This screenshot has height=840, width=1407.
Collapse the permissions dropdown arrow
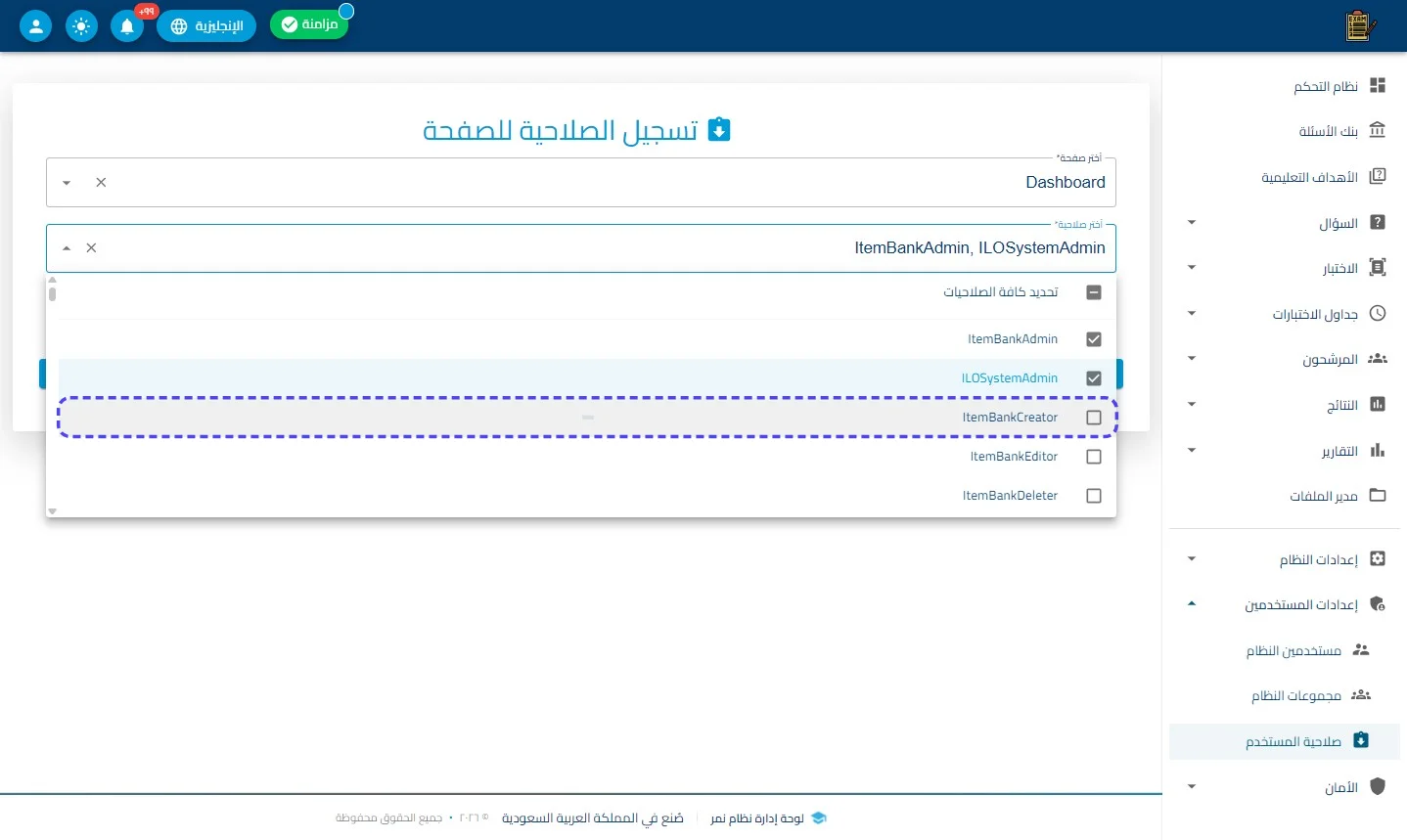67,248
